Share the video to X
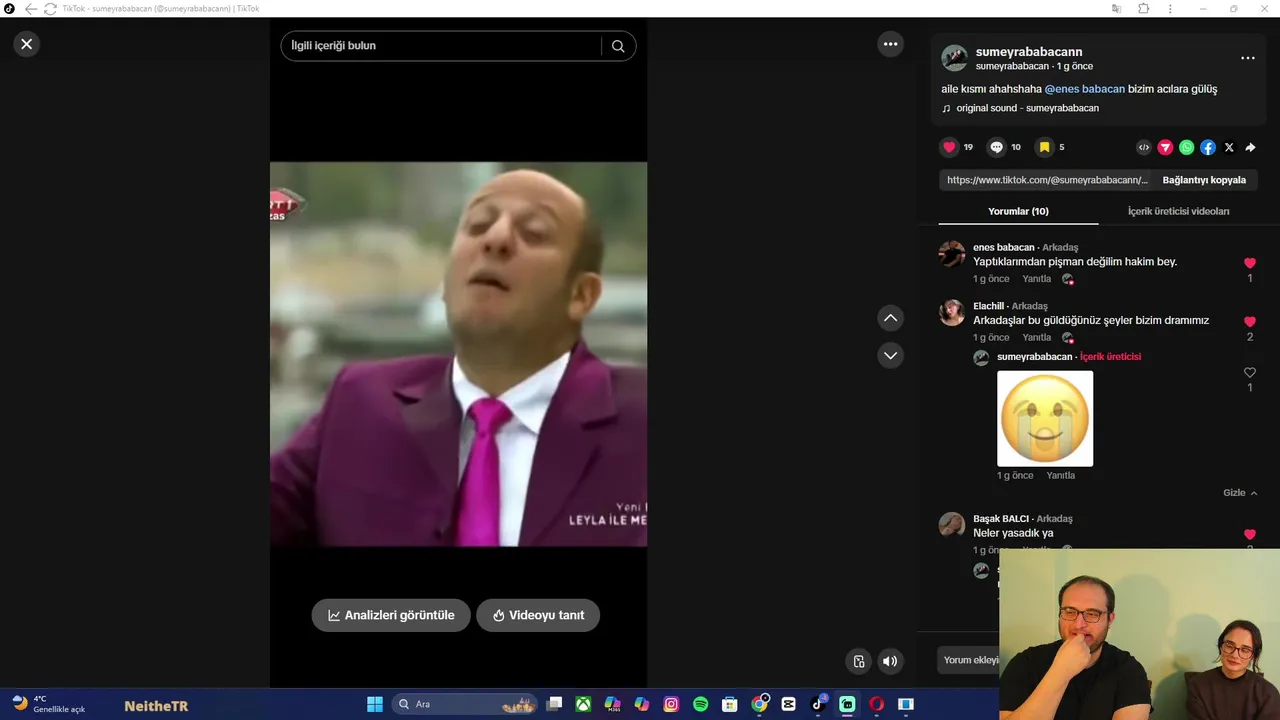 click(x=1229, y=147)
